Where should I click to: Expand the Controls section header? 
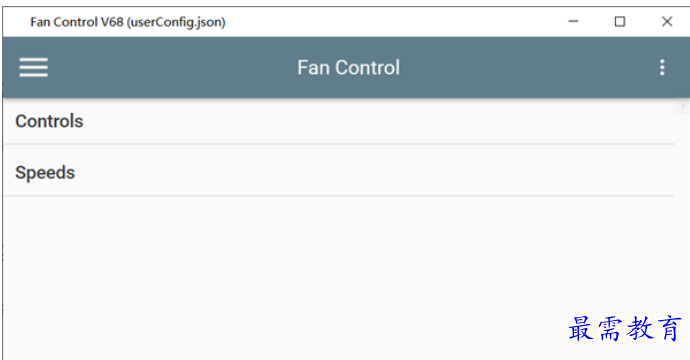pyautogui.click(x=339, y=121)
